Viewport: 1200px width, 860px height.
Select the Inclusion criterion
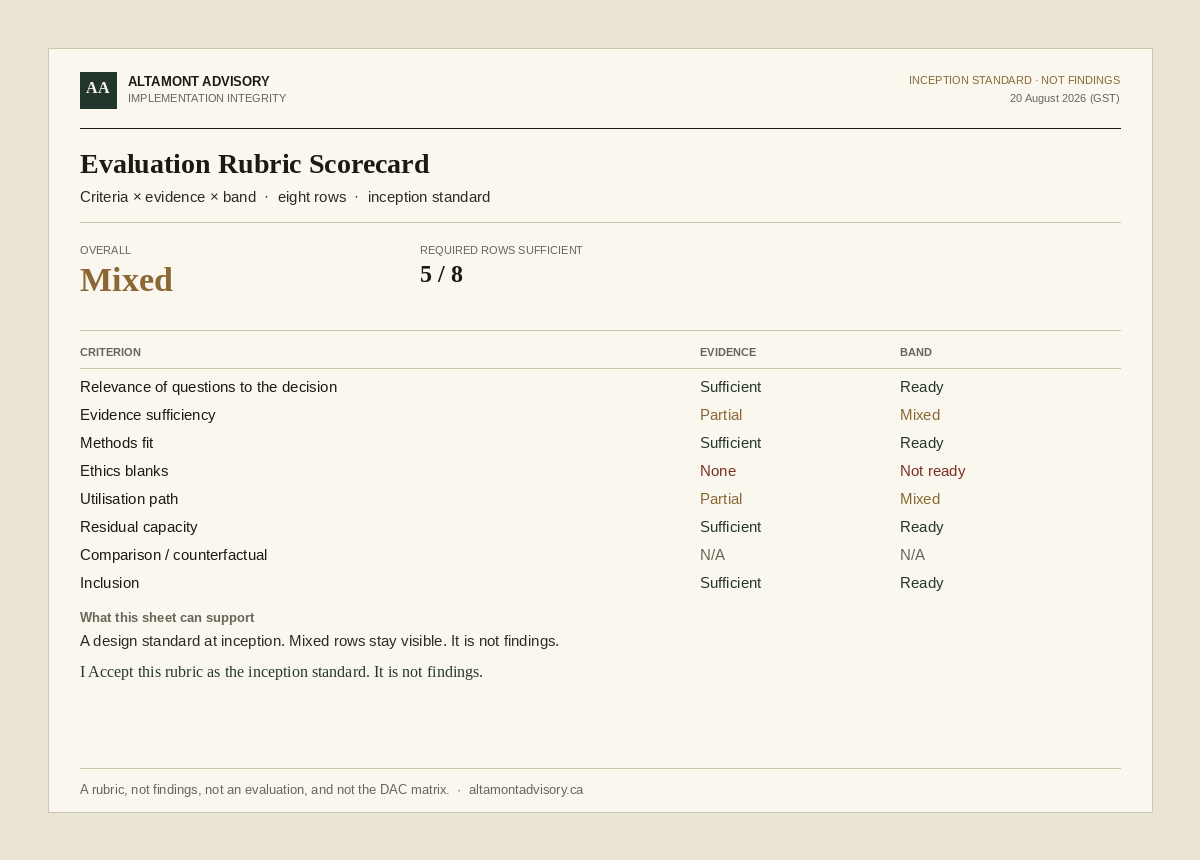click(110, 583)
